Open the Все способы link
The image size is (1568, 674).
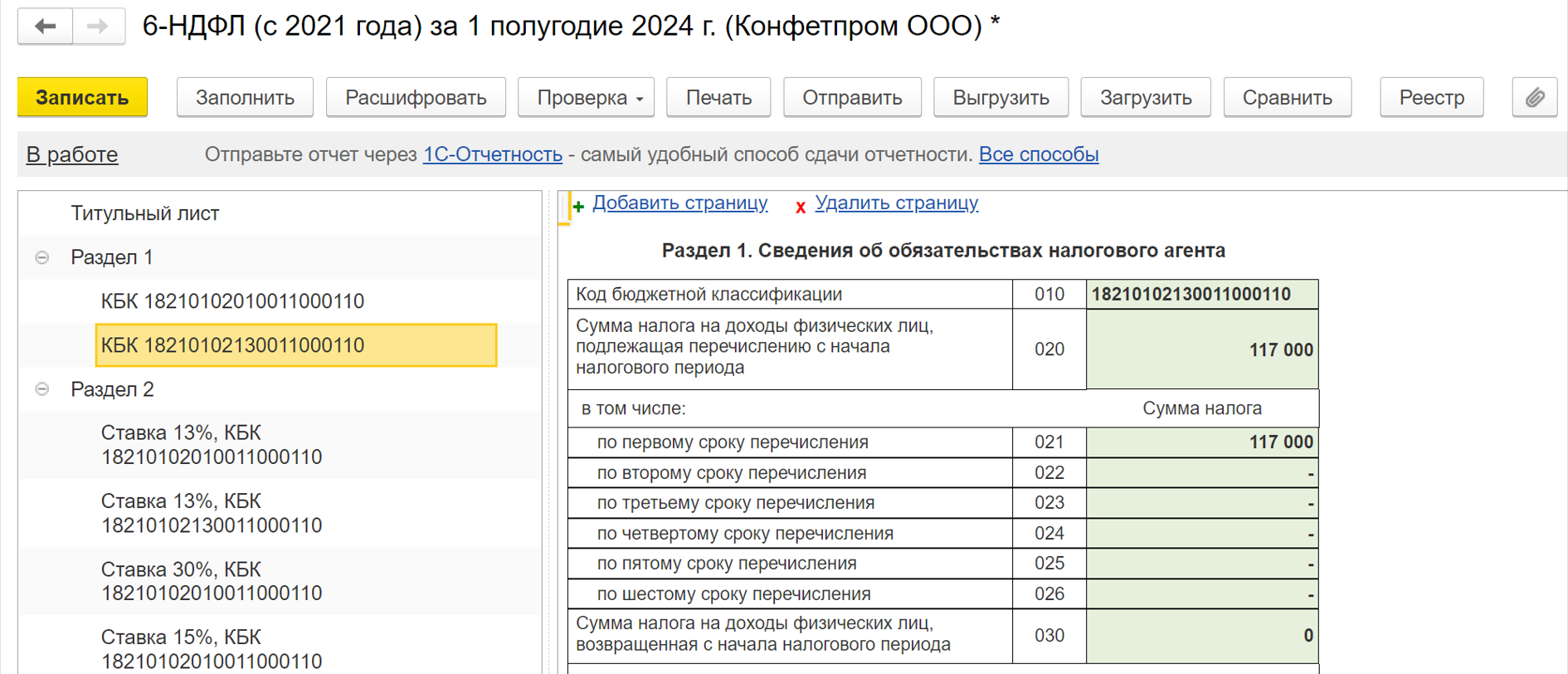click(x=1039, y=154)
